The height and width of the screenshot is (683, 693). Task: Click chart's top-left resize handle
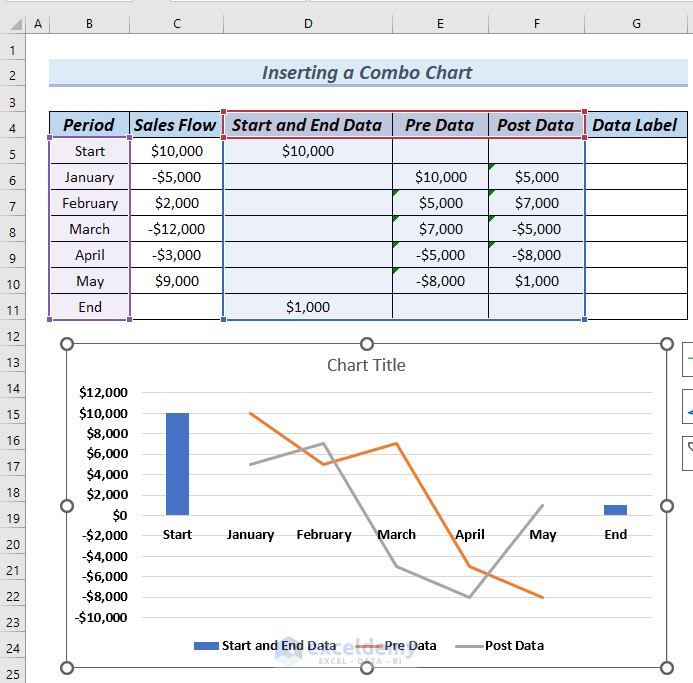pyautogui.click(x=67, y=344)
